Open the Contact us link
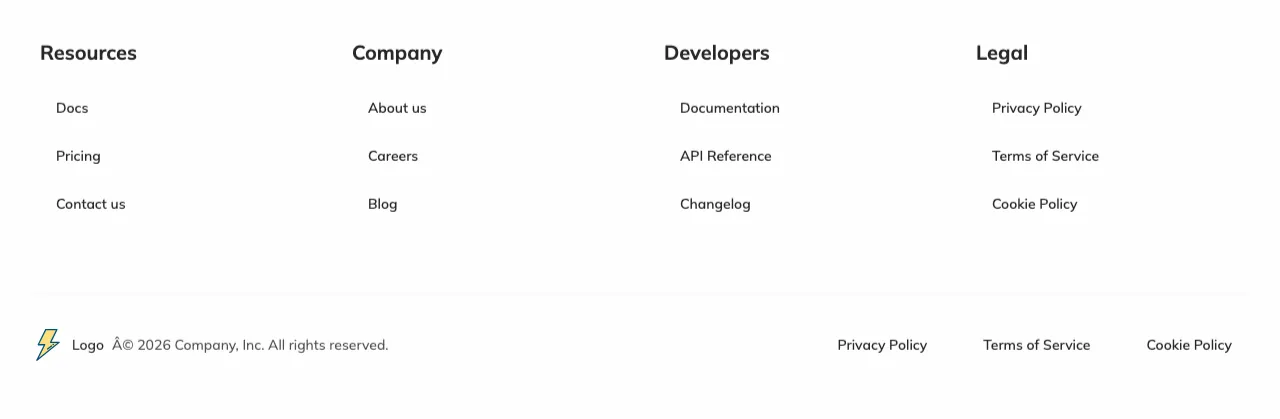1280x419 pixels. (91, 204)
